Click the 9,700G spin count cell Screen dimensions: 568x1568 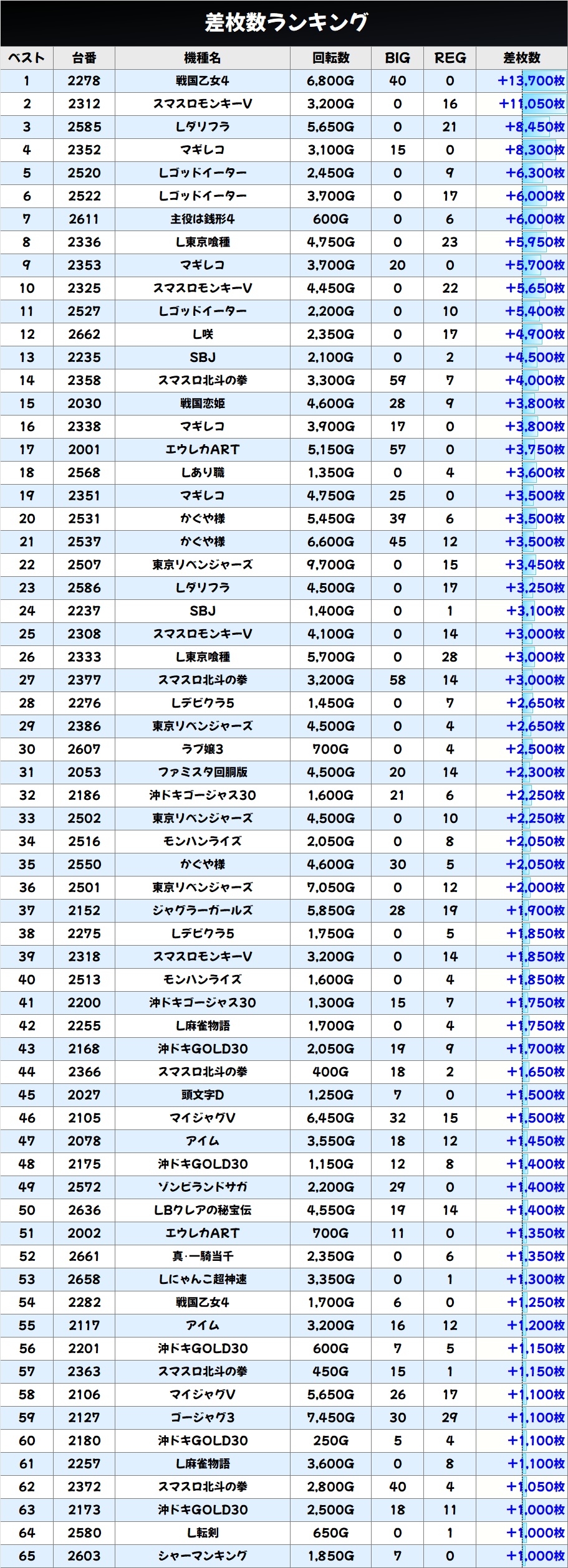[x=330, y=565]
